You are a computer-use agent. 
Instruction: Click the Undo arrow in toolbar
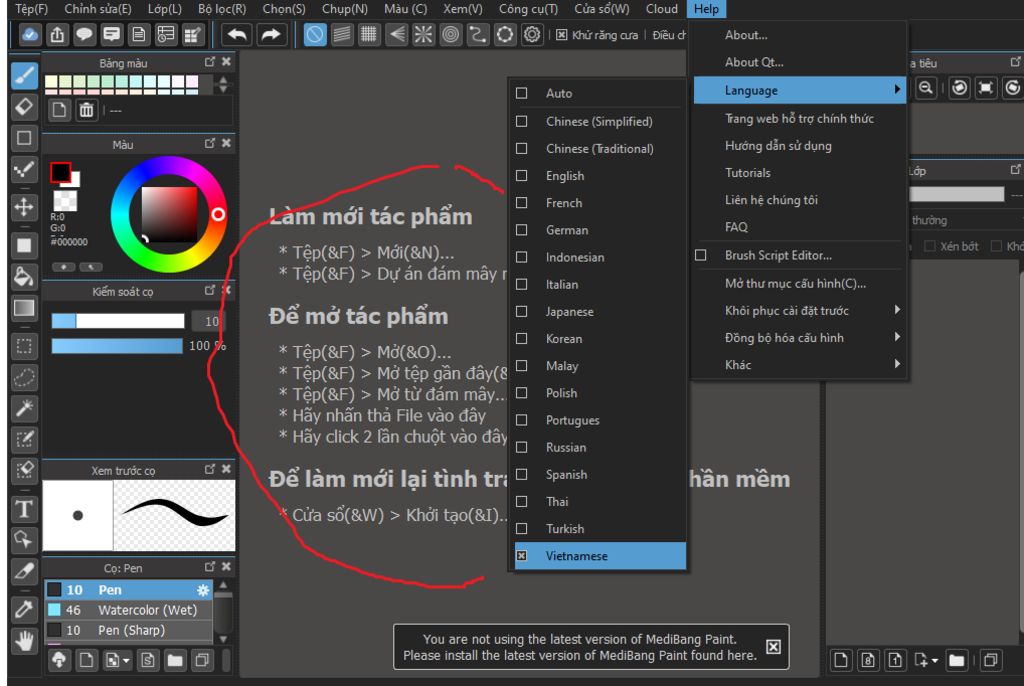click(237, 35)
